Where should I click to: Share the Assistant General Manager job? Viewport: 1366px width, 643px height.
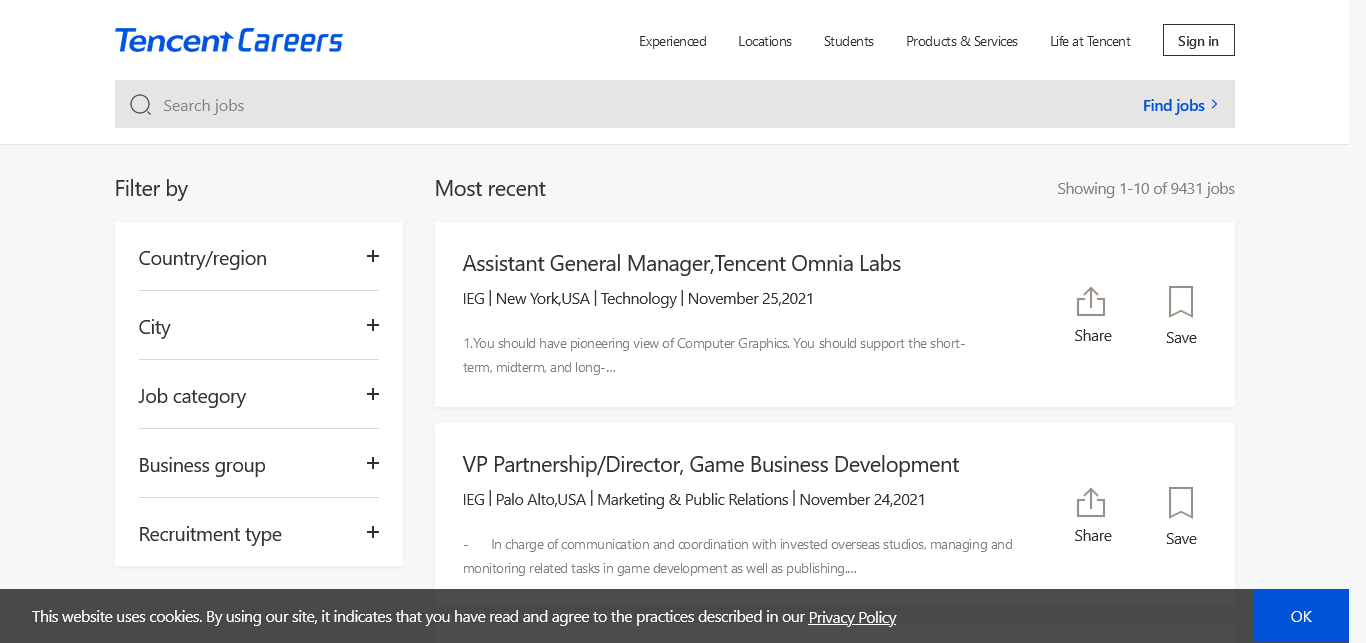tap(1092, 314)
